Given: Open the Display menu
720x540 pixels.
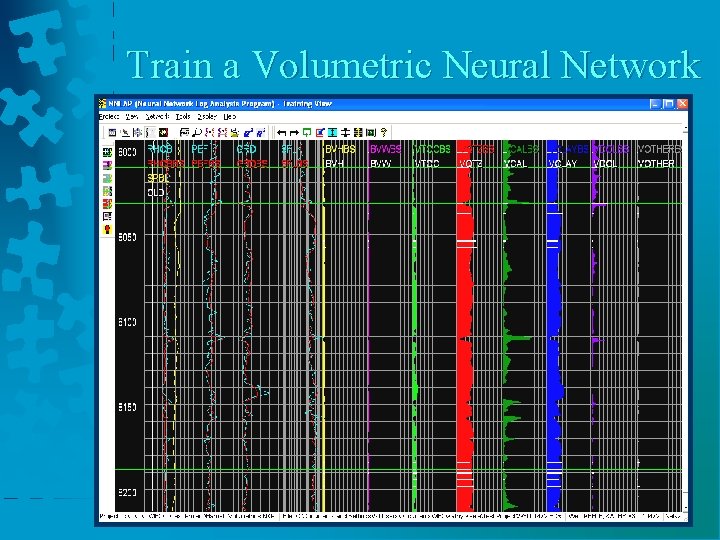Looking at the screenshot, I should click(207, 117).
